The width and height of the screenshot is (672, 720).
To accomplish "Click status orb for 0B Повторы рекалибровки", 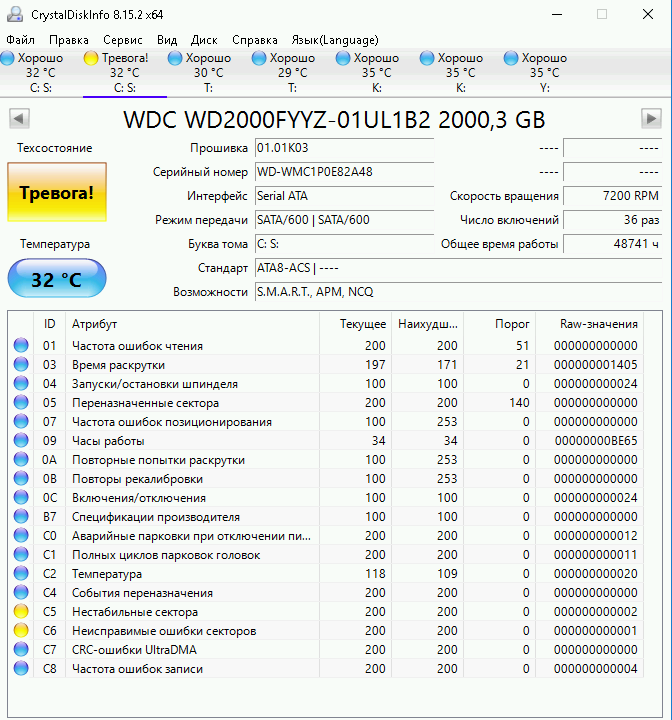I will (x=21, y=478).
